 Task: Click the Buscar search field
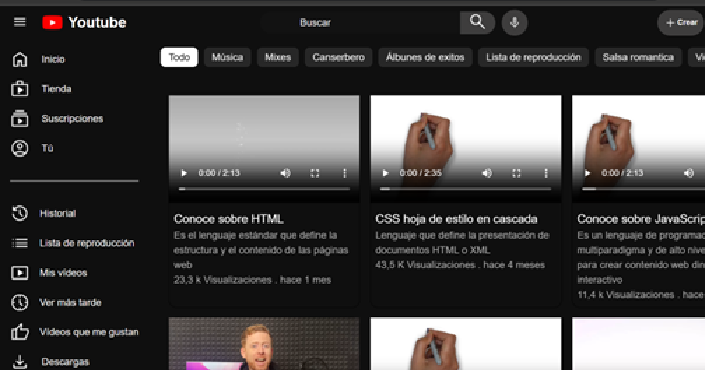click(x=360, y=22)
